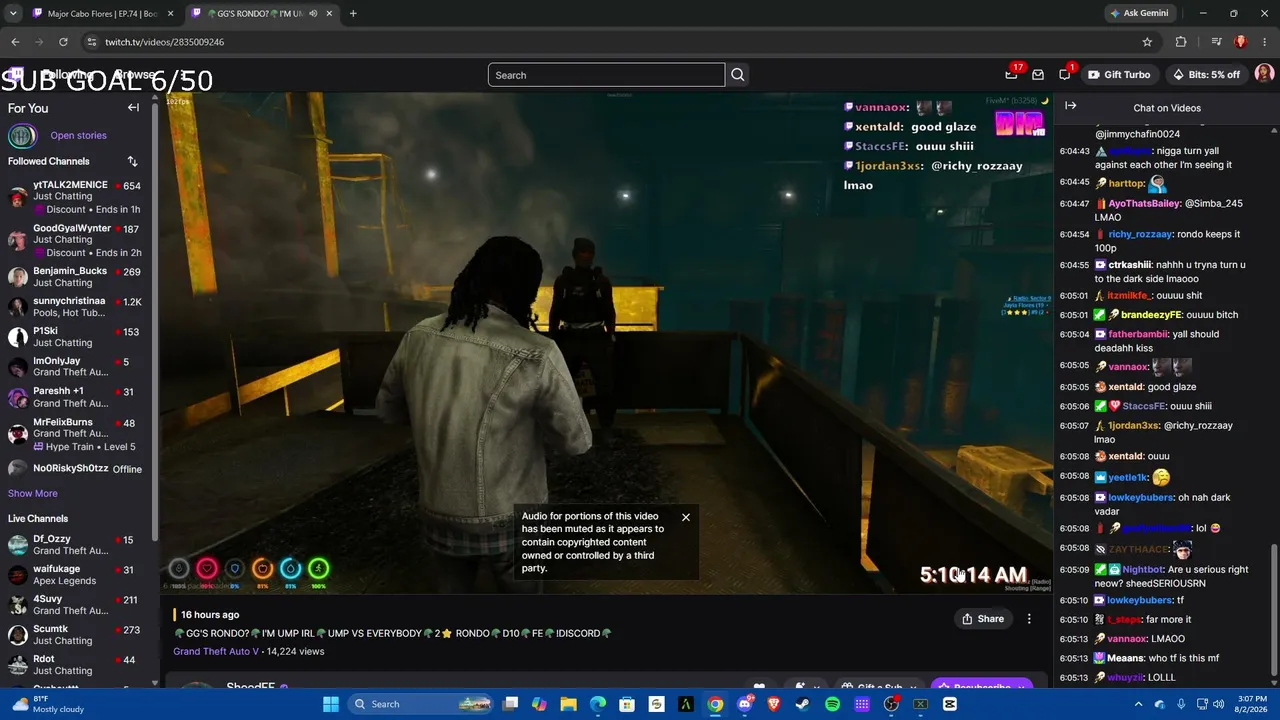This screenshot has height=720, width=1280.
Task: Open the Chrome extensions puzzle icon
Action: point(1181,42)
